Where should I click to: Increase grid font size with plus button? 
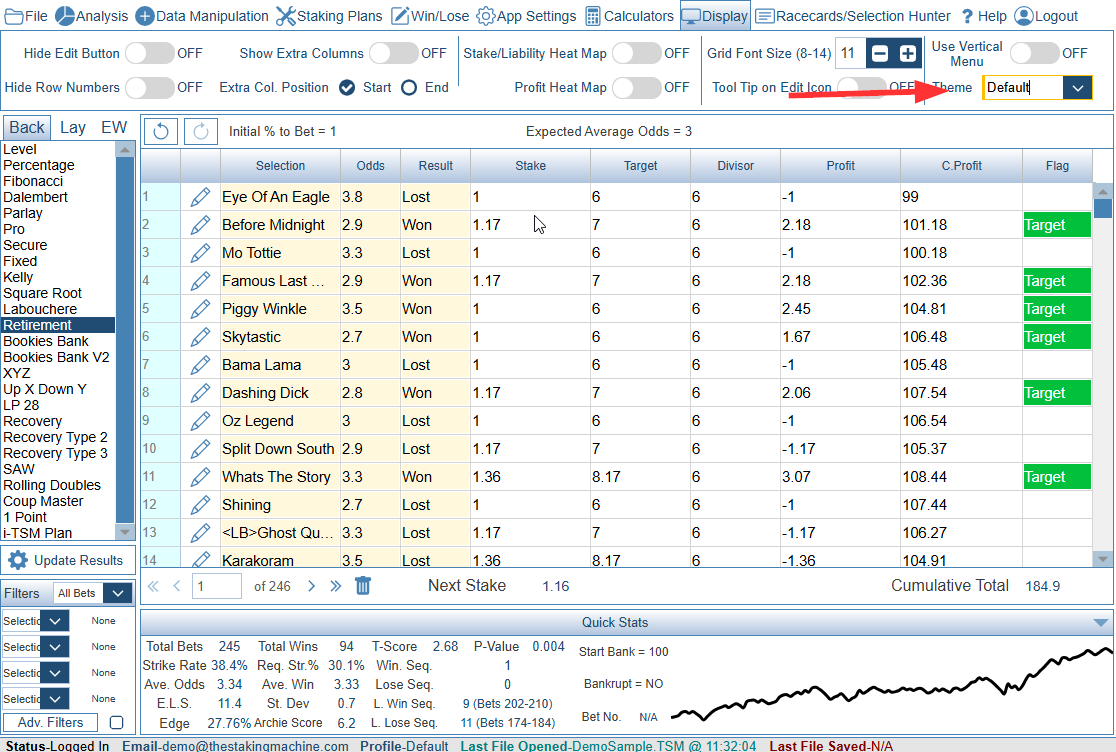click(x=907, y=54)
